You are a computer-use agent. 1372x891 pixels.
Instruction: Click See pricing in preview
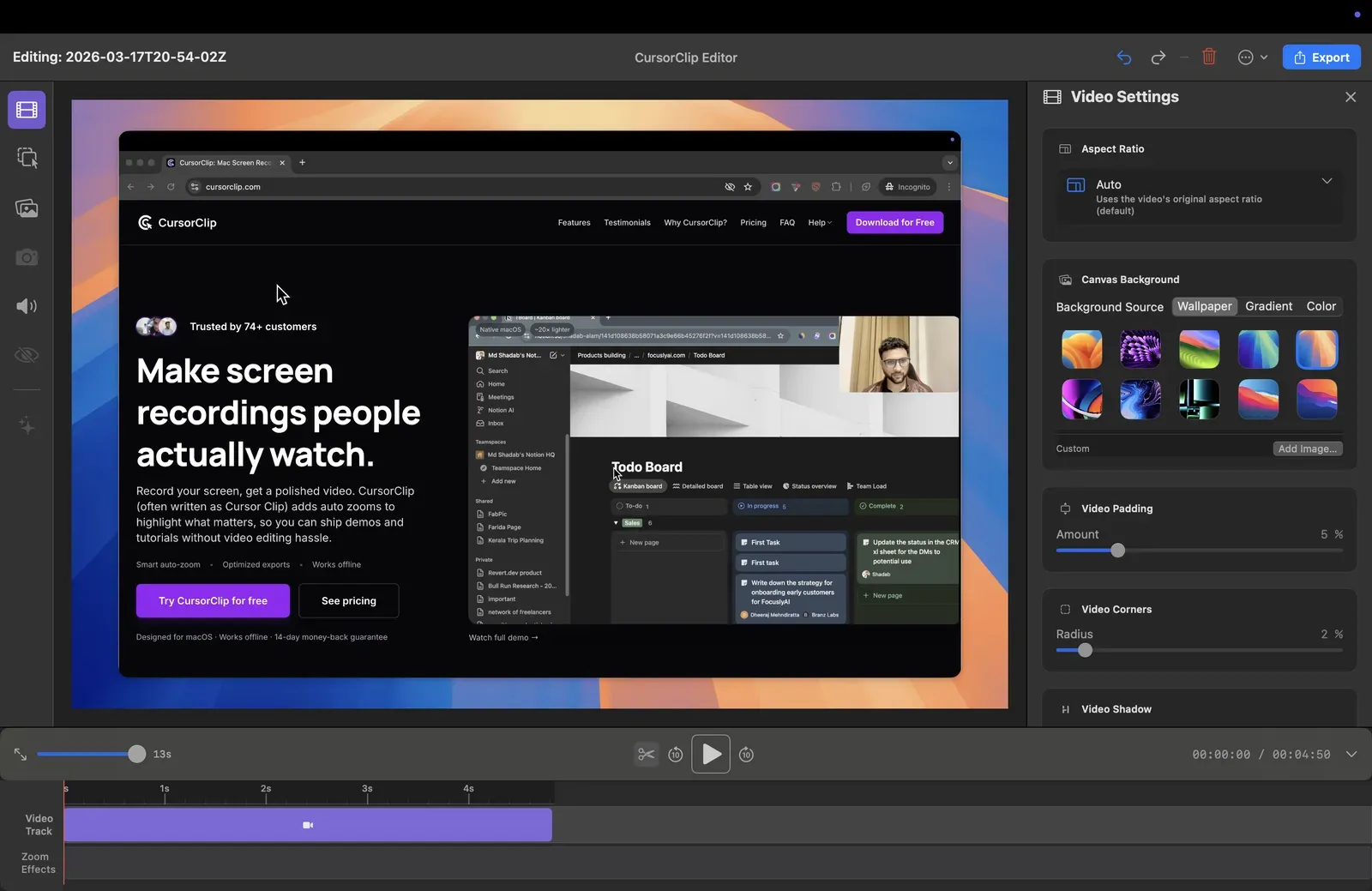349,601
